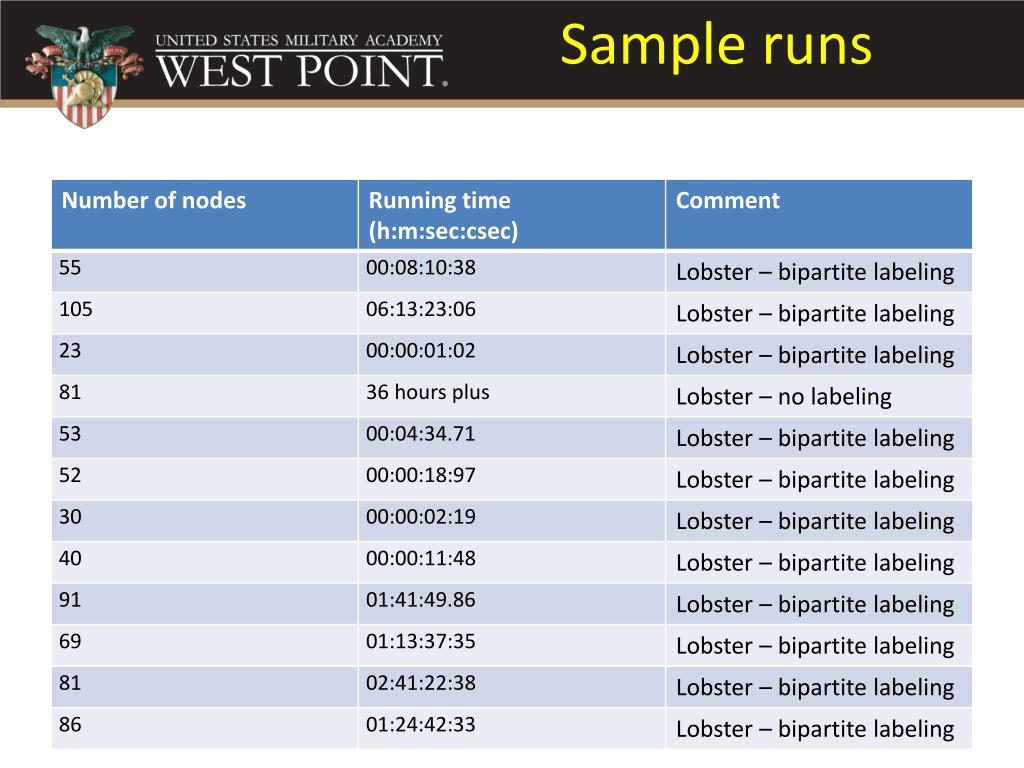
Task: Select the 'Number of nodes' column header
Action: (205, 215)
